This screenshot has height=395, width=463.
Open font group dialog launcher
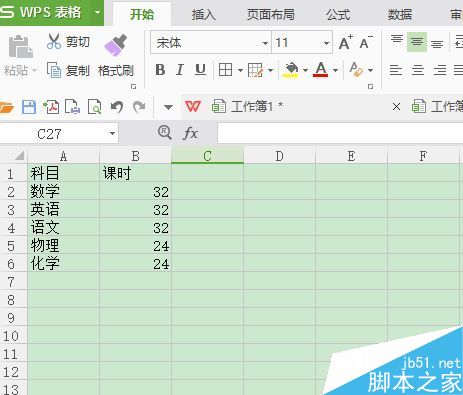pyautogui.click(x=370, y=87)
